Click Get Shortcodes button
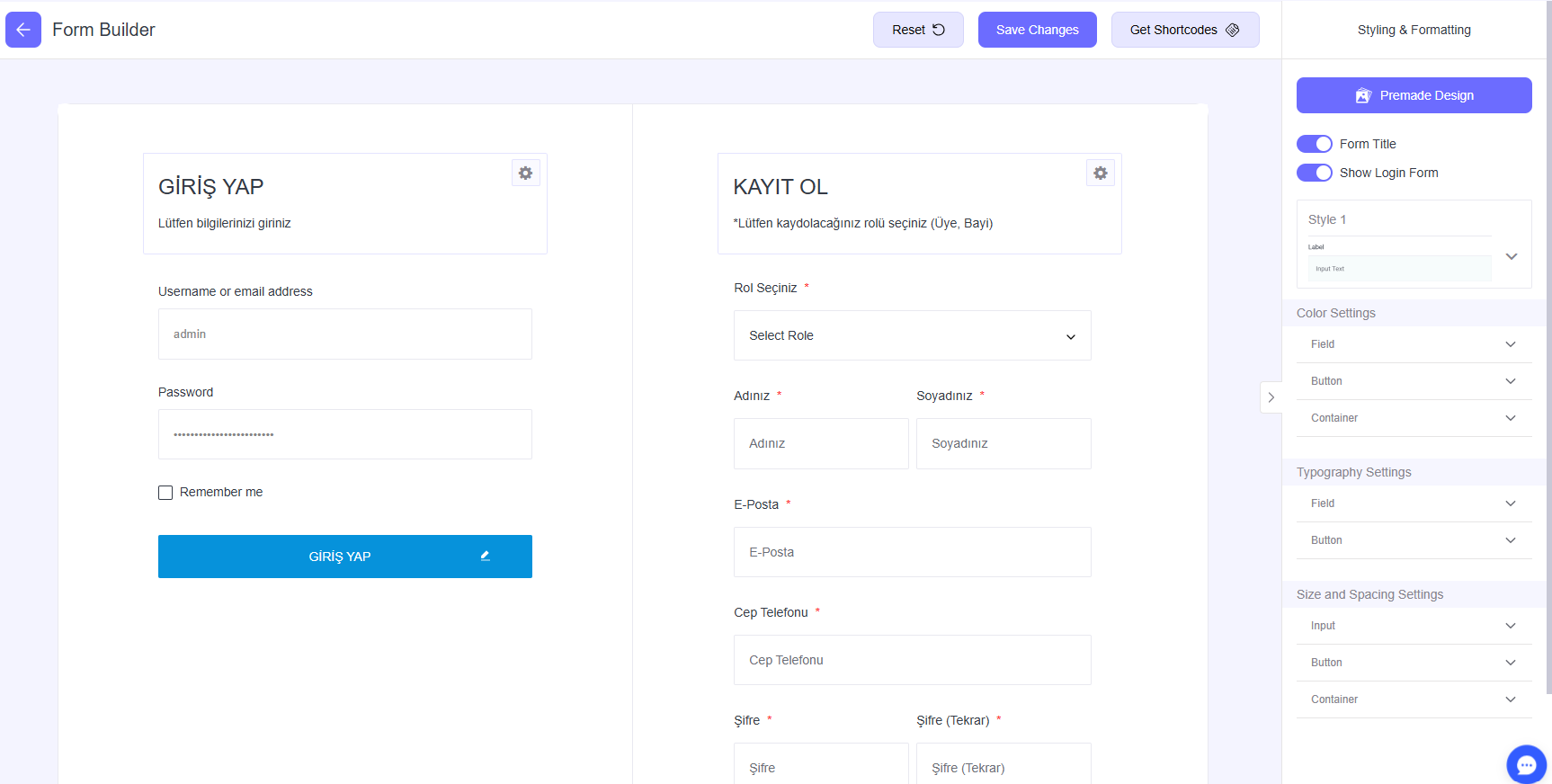The width and height of the screenshot is (1552, 784). 1184,30
